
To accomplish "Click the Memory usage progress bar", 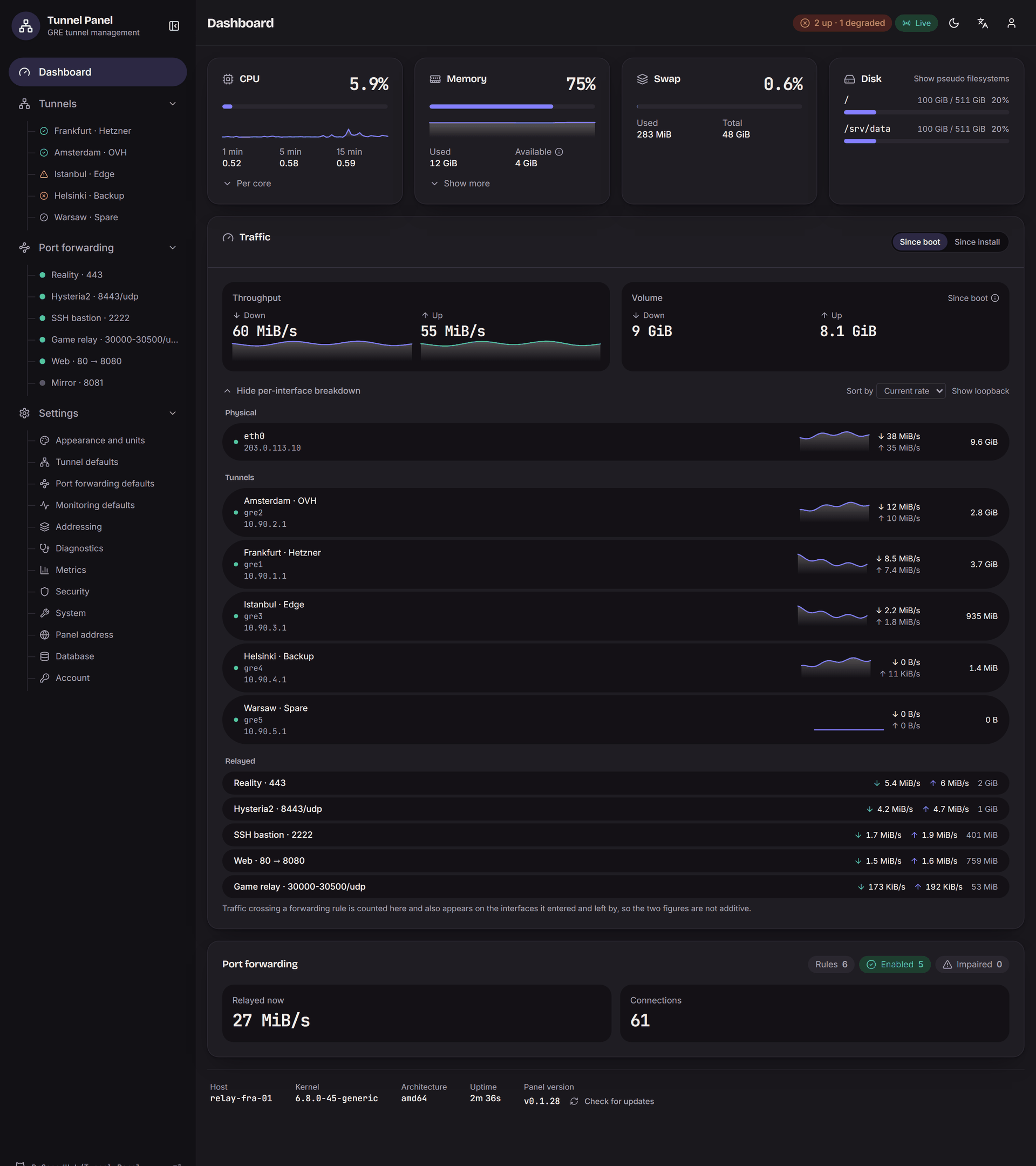I will click(512, 106).
